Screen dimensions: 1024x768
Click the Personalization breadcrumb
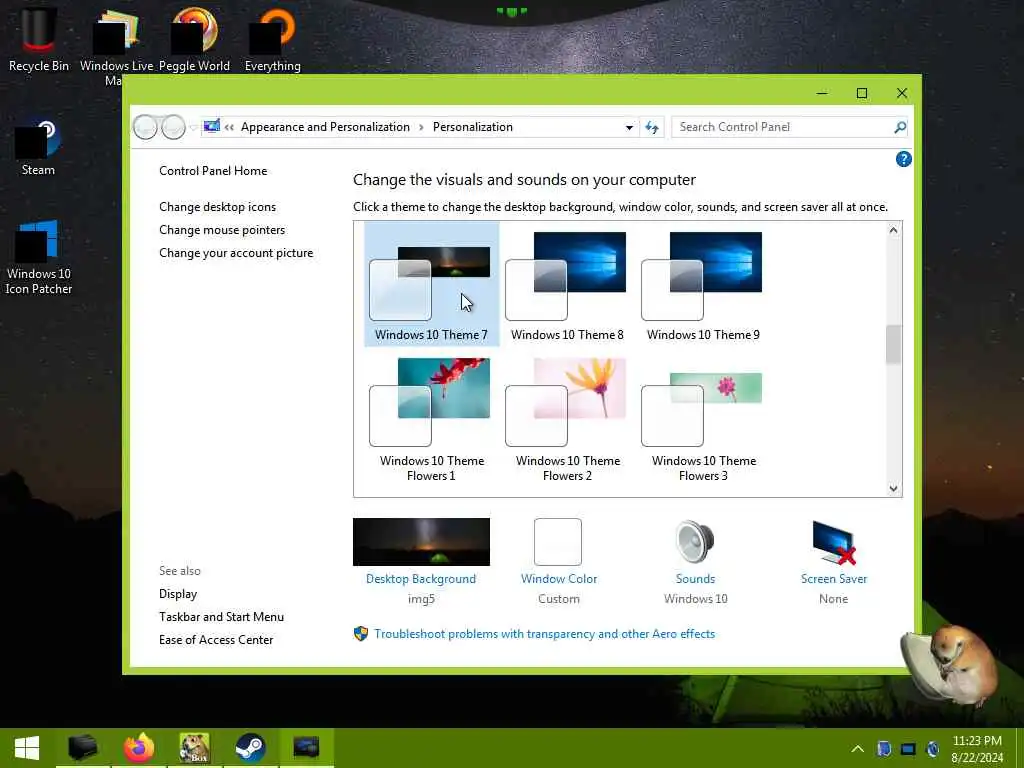(x=473, y=127)
